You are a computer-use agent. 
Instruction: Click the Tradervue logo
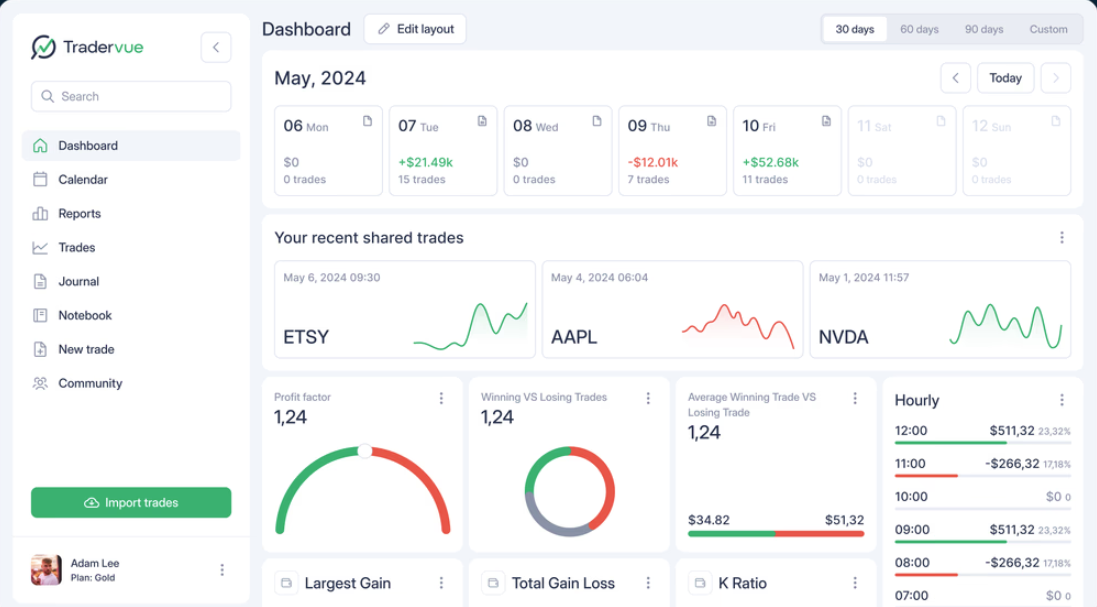pos(87,47)
